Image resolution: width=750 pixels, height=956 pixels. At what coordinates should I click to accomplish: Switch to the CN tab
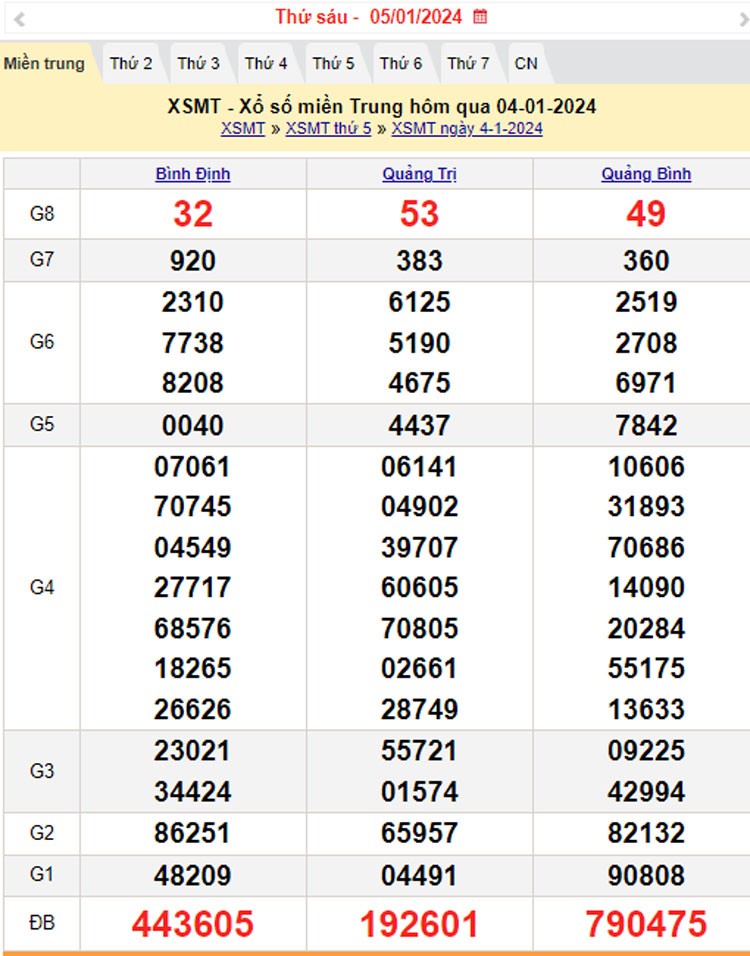526,63
